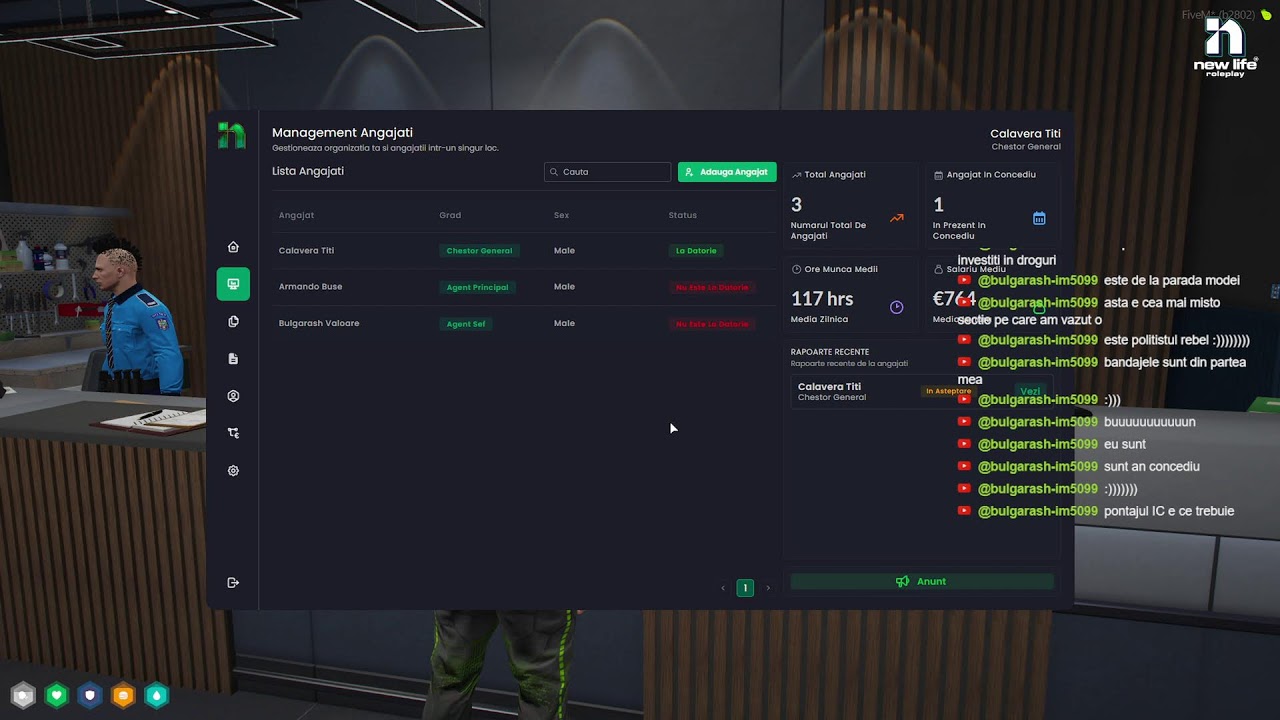Click the Angajat In Concediu card title
Screen dimensions: 1280x720
pos(991,174)
